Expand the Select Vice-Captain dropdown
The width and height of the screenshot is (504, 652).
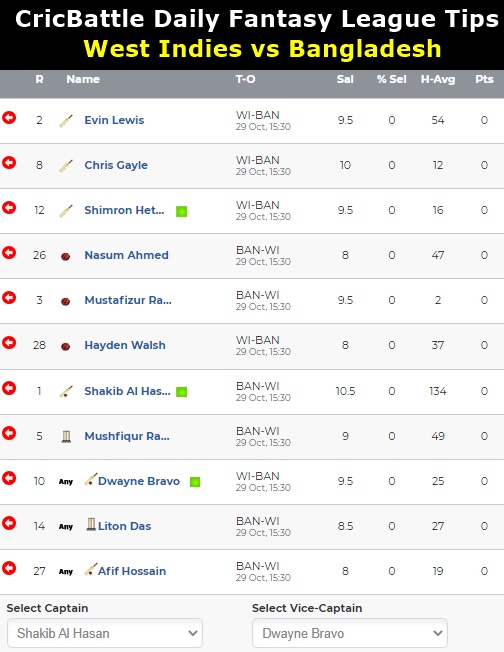tap(350, 633)
